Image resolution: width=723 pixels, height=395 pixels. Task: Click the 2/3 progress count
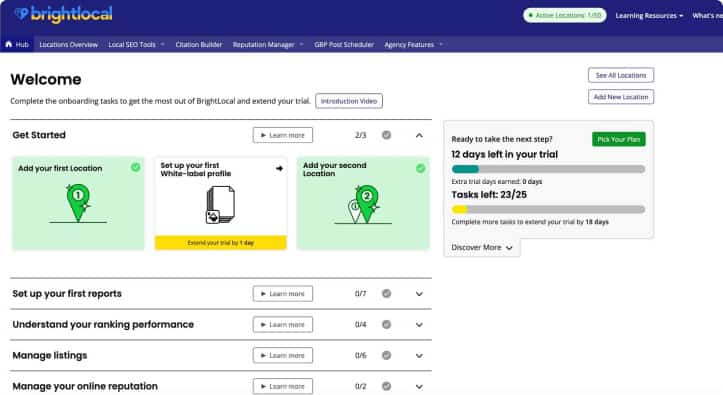click(x=361, y=135)
